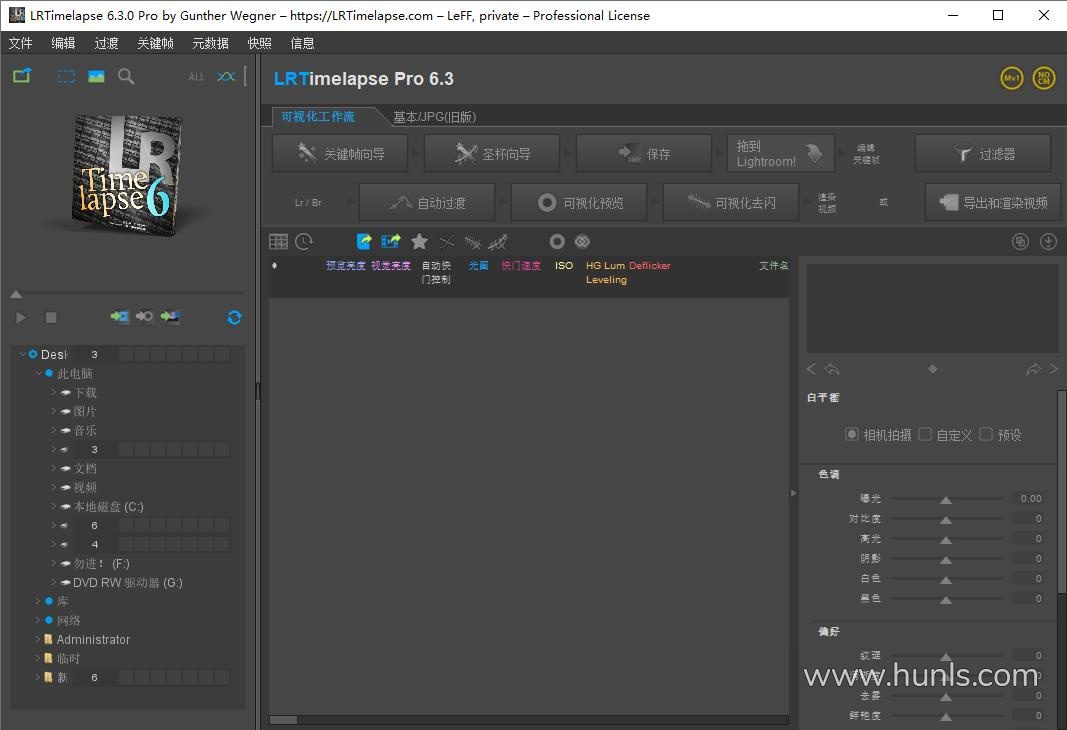Switch to the 基本/JPG(旧版) tab

[x=434, y=117]
